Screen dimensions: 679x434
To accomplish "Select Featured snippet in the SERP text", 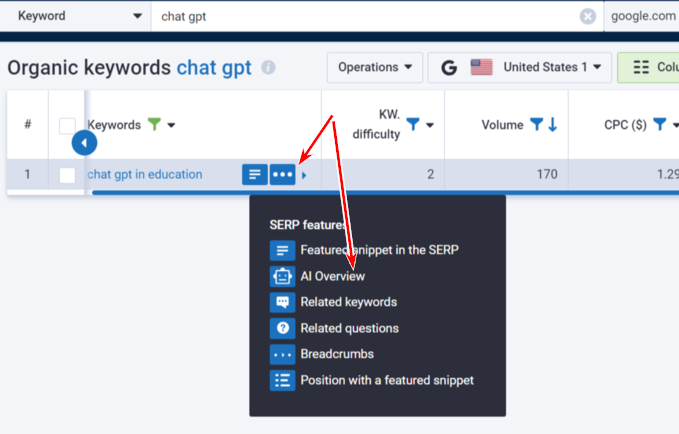I will click(x=379, y=250).
